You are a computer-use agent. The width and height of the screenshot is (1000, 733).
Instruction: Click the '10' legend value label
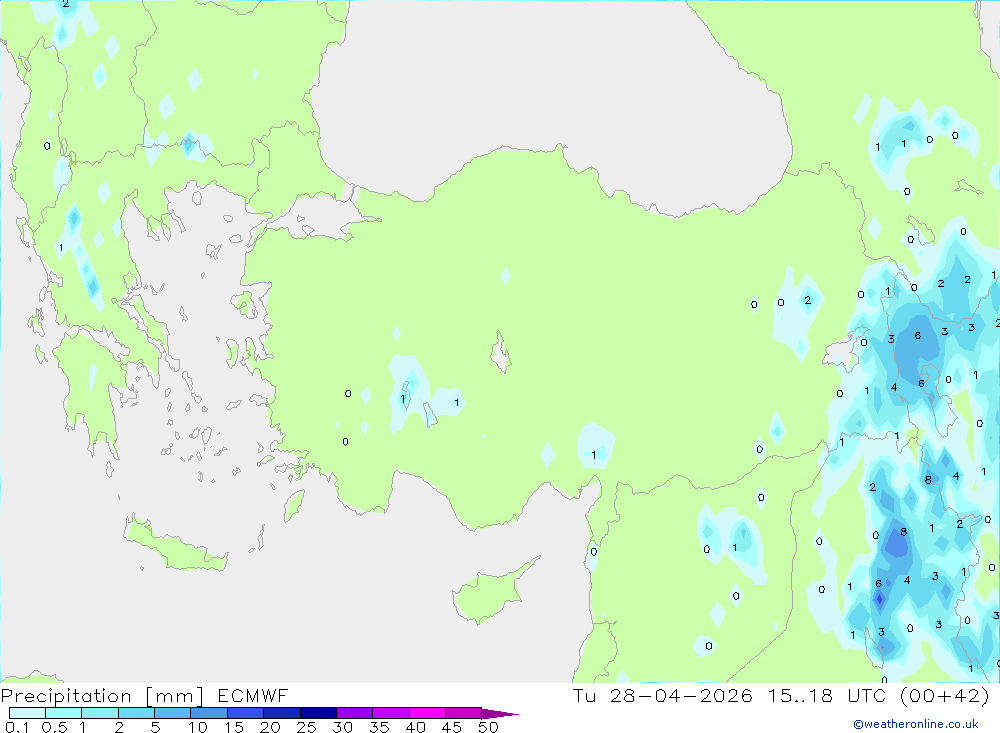pyautogui.click(x=197, y=727)
